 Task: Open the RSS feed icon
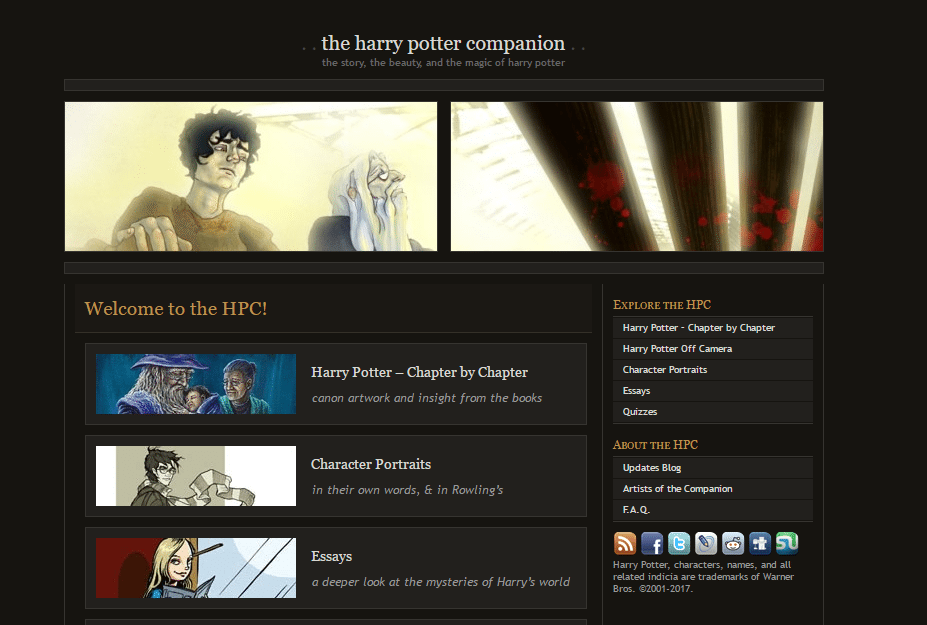[x=625, y=543]
